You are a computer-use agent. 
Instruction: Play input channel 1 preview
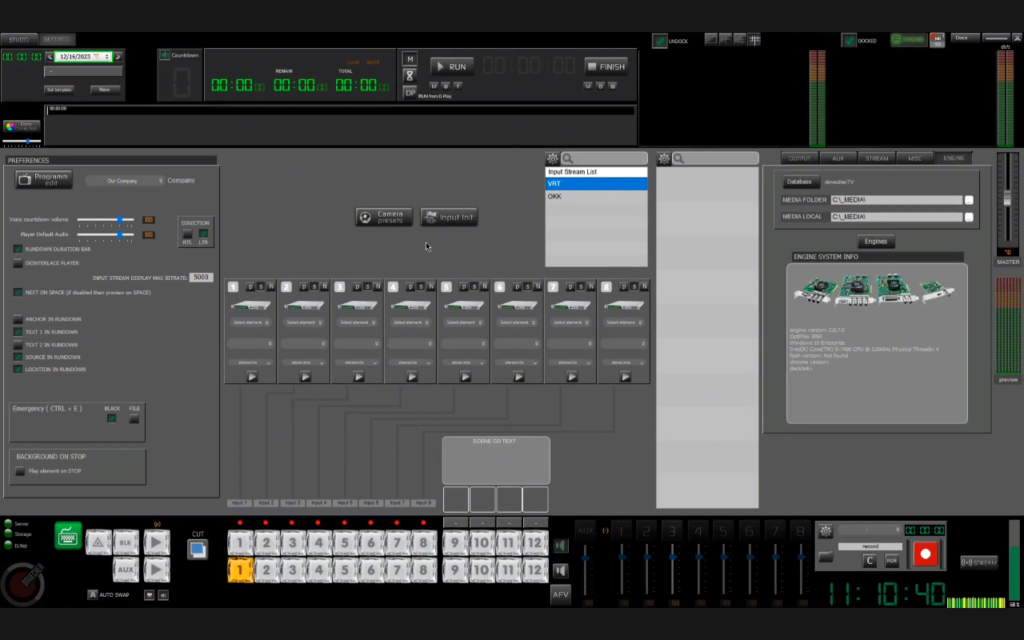pos(251,377)
